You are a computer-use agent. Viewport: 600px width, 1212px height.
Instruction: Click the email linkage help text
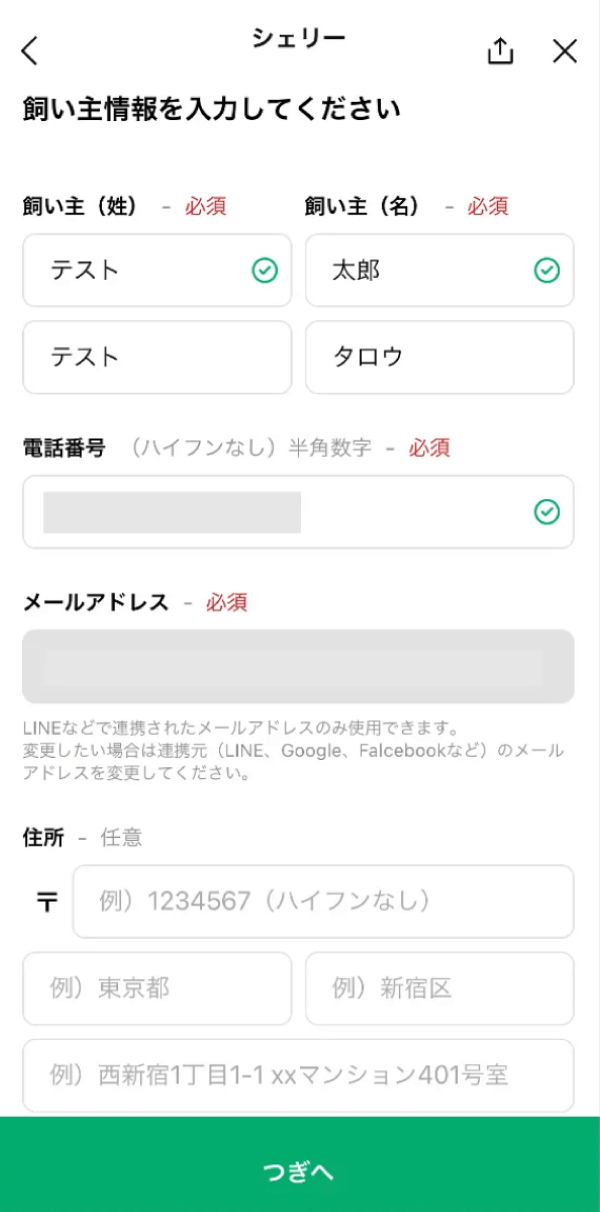coord(292,750)
